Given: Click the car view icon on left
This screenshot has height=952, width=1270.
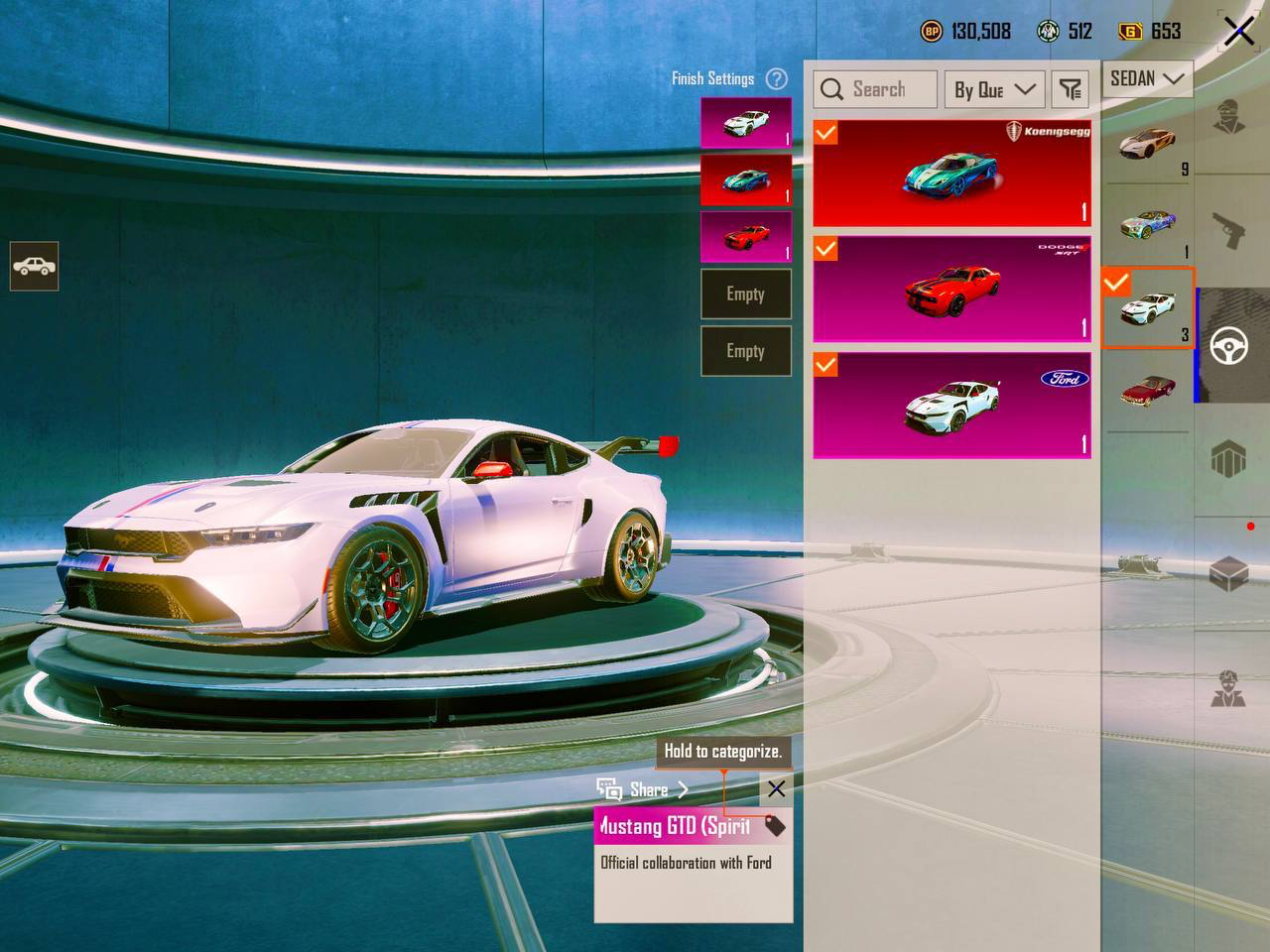Looking at the screenshot, I should pos(35,266).
